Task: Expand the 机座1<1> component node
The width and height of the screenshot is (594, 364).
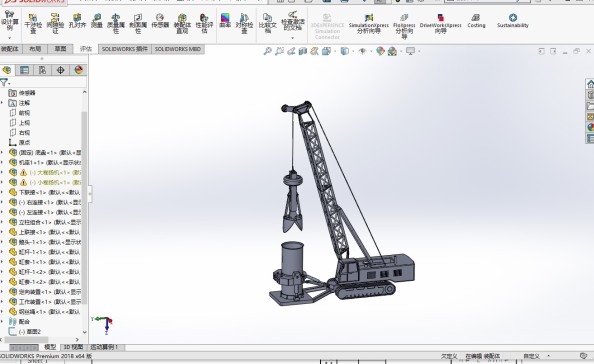Action: click(2, 162)
